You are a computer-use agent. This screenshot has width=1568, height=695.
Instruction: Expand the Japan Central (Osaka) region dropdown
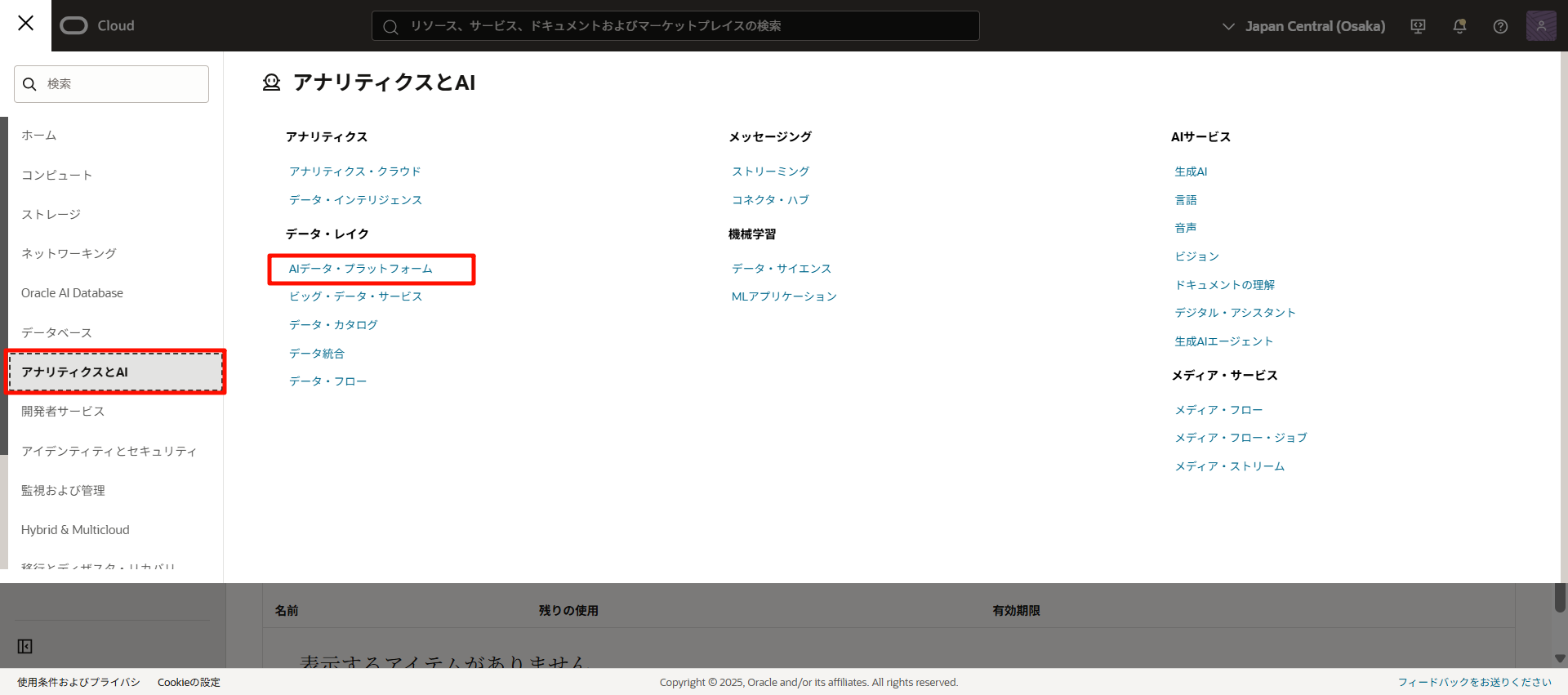(1303, 26)
